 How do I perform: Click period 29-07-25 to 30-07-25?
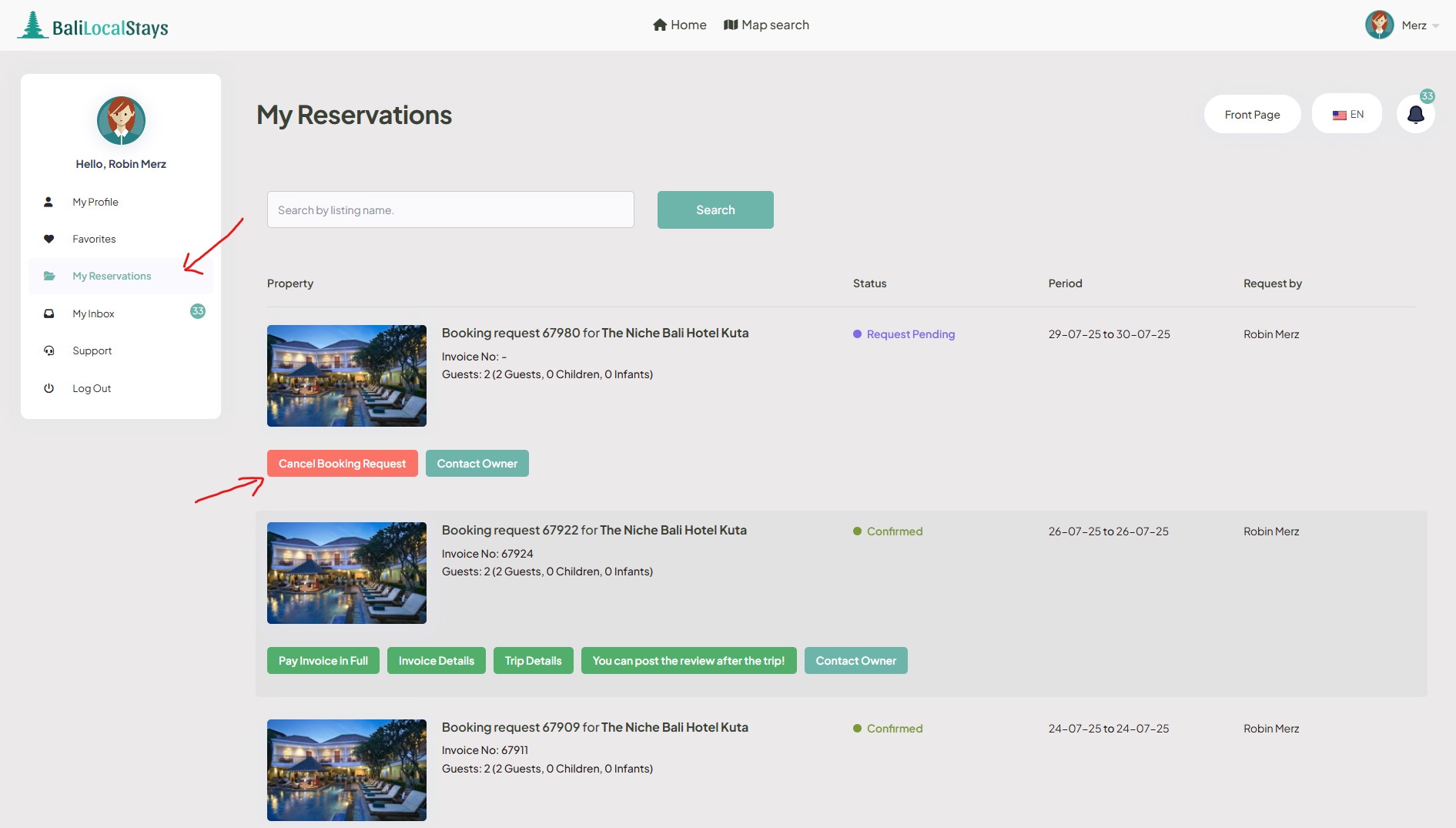click(1109, 334)
